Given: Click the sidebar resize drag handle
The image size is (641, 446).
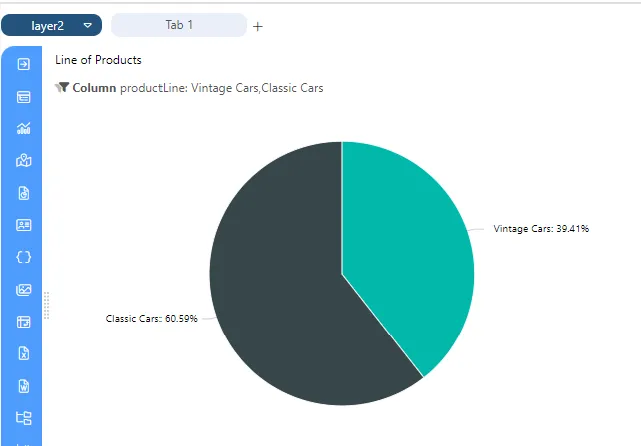Looking at the screenshot, I should [x=47, y=305].
